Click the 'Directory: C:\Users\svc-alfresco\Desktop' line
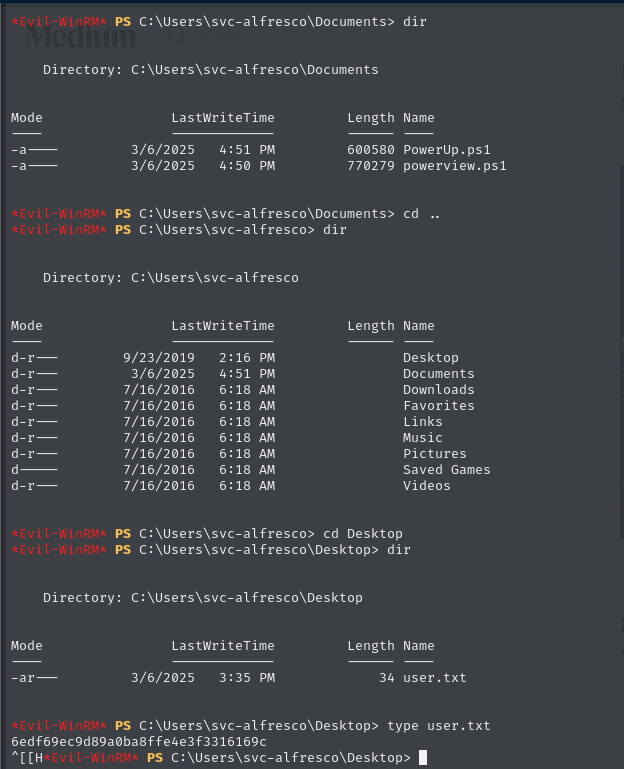 pos(203,597)
